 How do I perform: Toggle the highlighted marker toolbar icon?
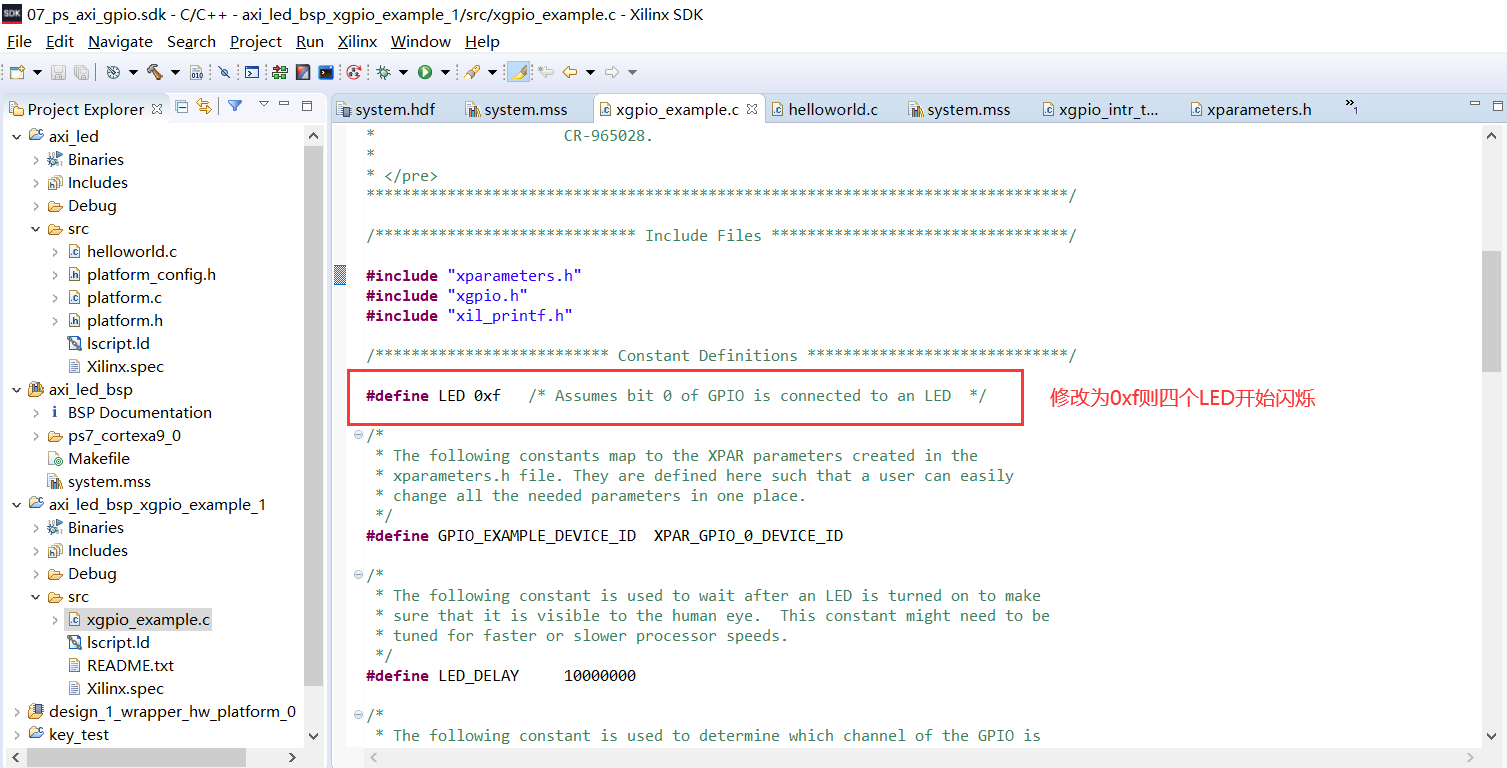point(518,72)
